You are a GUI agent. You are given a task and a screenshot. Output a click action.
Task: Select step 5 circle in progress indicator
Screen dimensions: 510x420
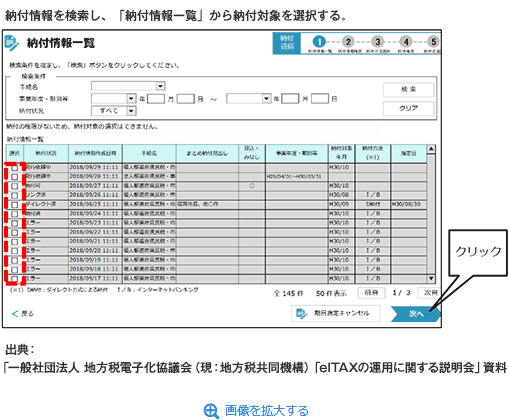tap(433, 42)
